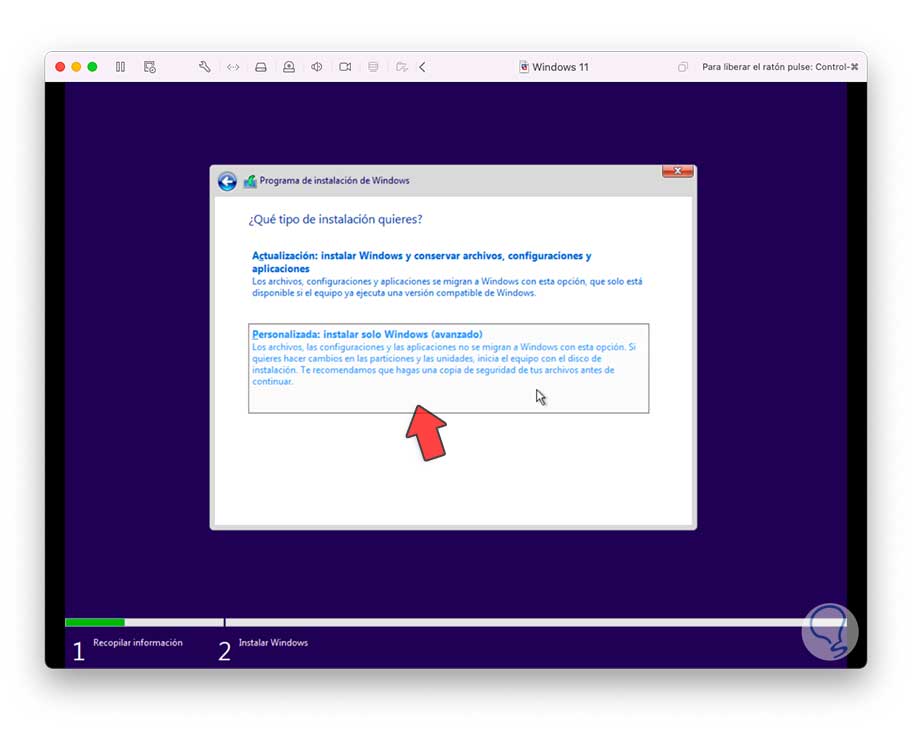Click the 'Instalar Windows' step label
The height and width of the screenshot is (750, 912).
[x=273, y=642]
